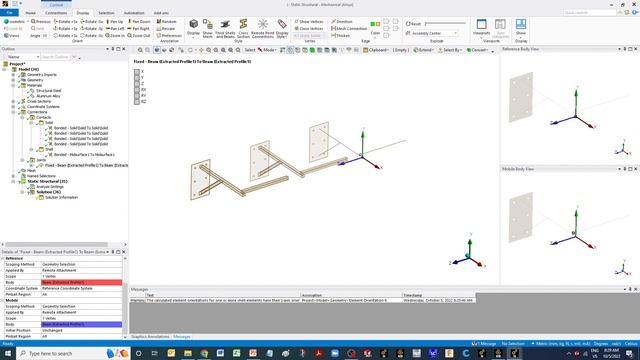Image resolution: width=640 pixels, height=360 pixels.
Task: Open the File menu
Action: coord(9,13)
